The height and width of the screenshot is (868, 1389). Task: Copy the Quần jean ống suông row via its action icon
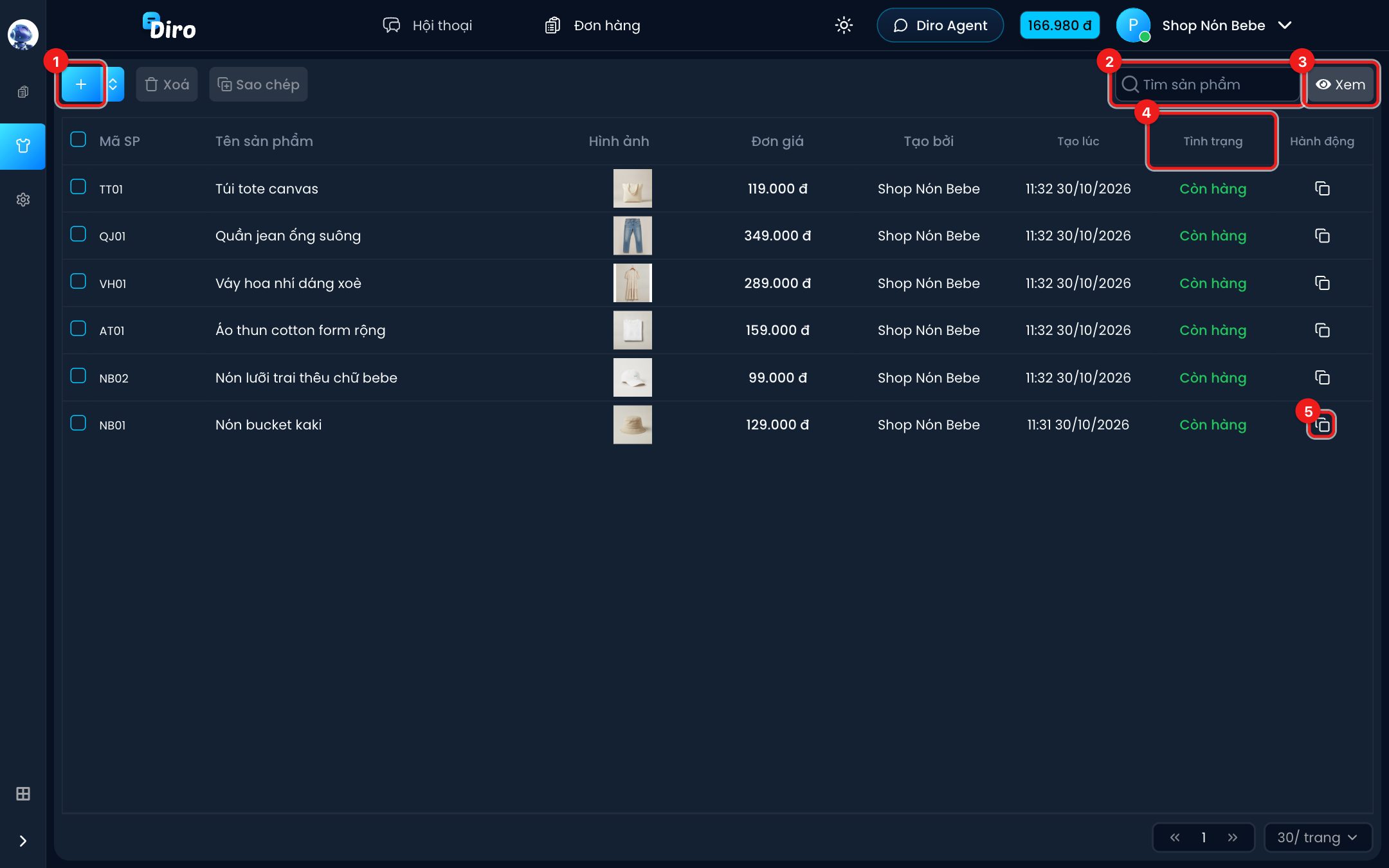pyautogui.click(x=1322, y=236)
